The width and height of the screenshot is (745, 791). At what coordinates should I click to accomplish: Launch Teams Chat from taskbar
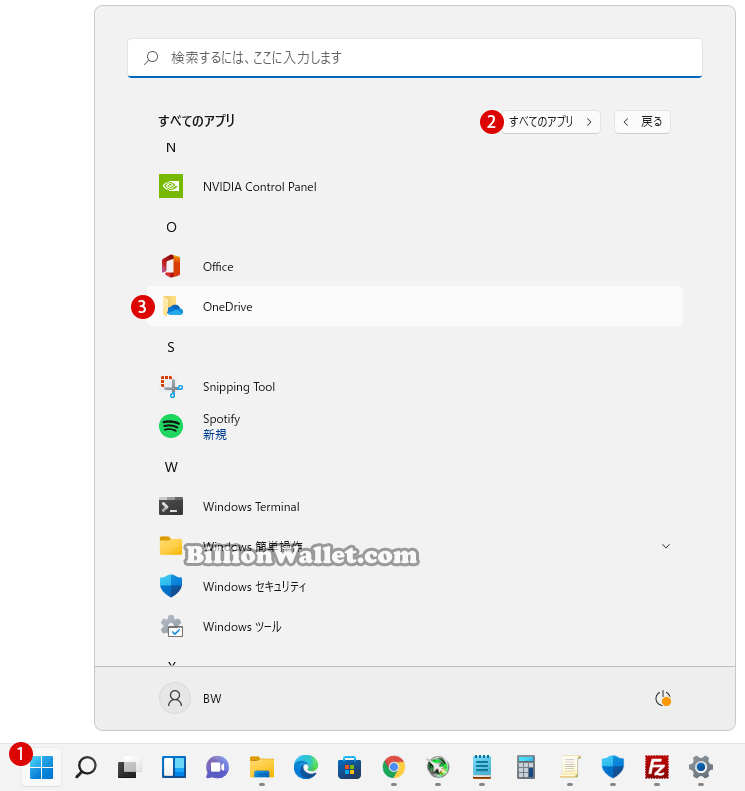click(217, 768)
